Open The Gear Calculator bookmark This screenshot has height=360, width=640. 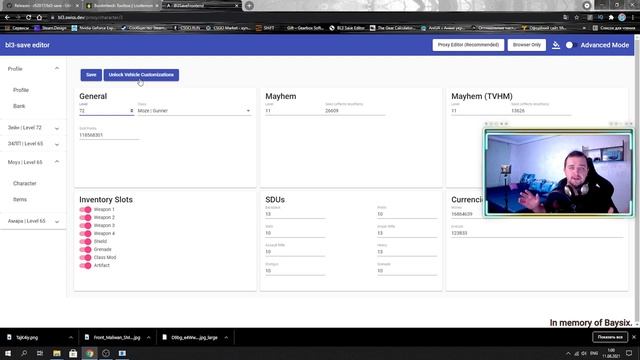pos(393,28)
